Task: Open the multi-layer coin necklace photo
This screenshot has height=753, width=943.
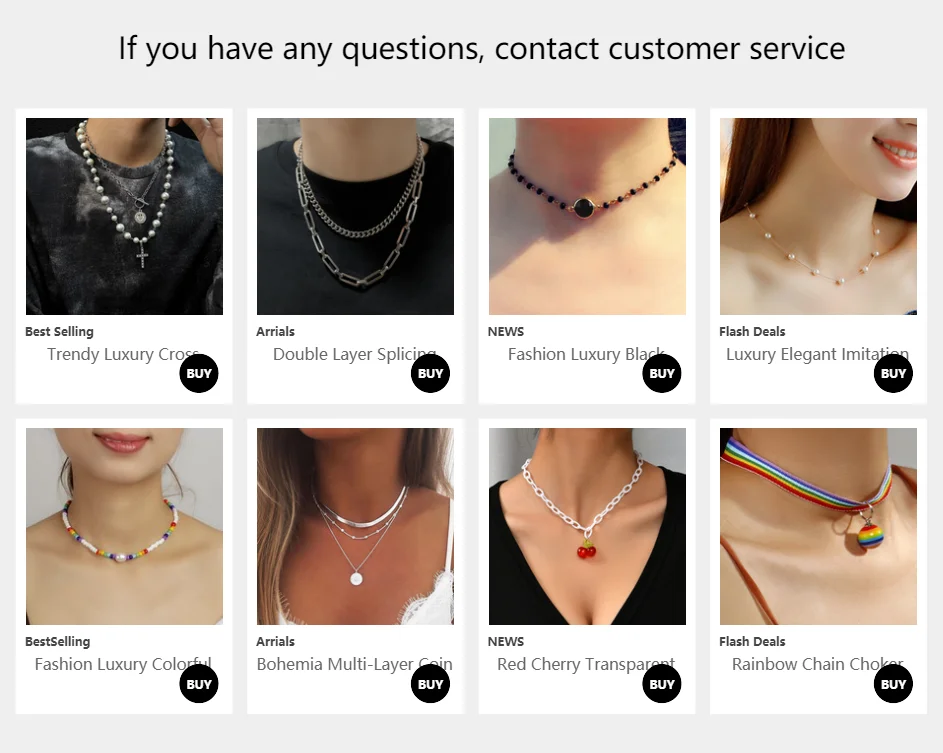Action: click(355, 526)
